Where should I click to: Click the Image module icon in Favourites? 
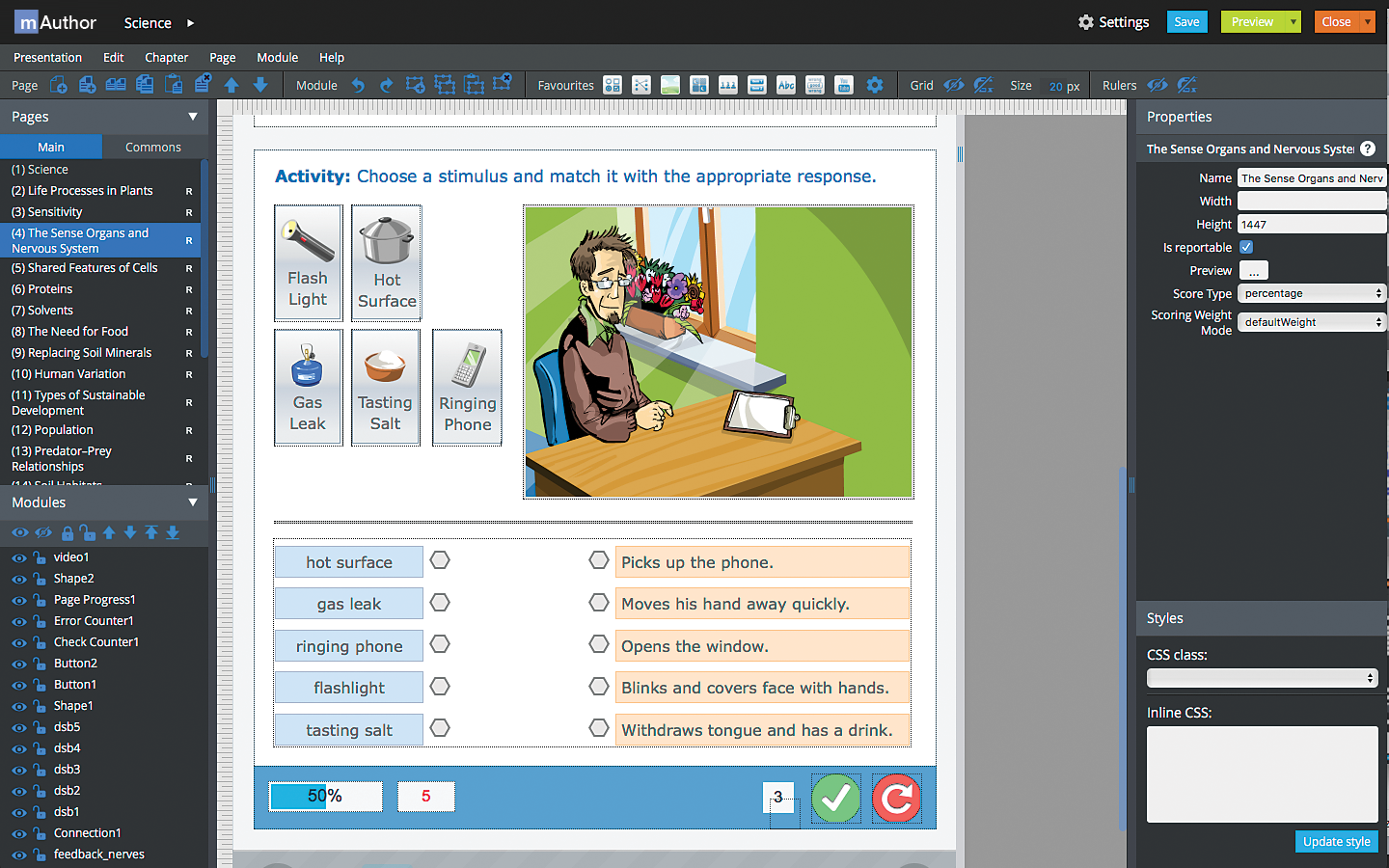[669, 85]
